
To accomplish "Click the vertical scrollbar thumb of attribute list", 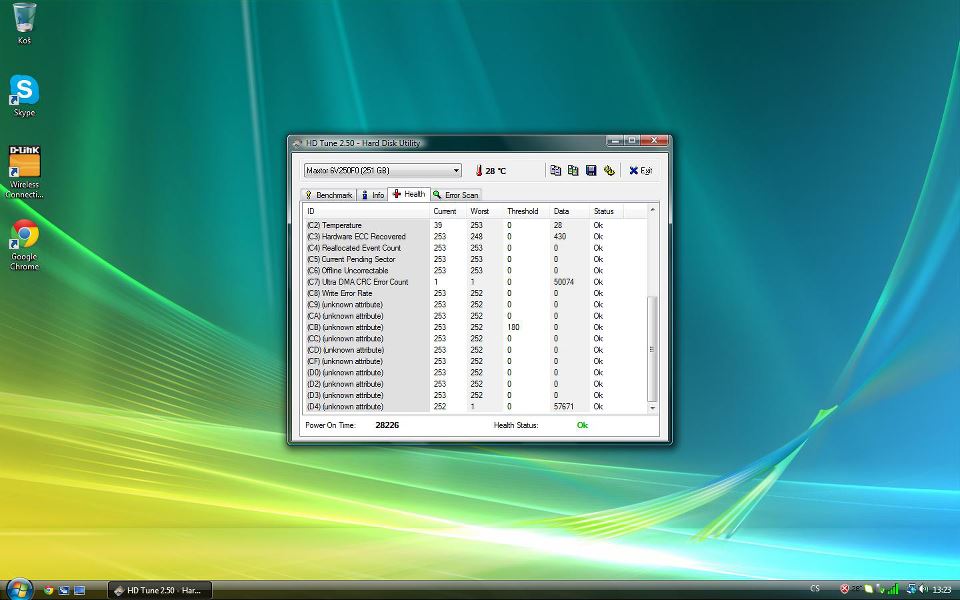I will coord(652,349).
